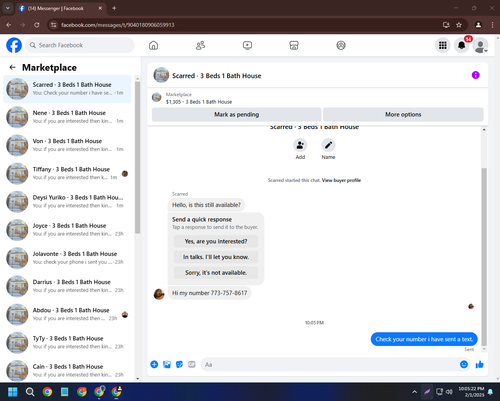Screen dimensions: 500x401
Task: Open purple conversation info icon
Action: (476, 75)
